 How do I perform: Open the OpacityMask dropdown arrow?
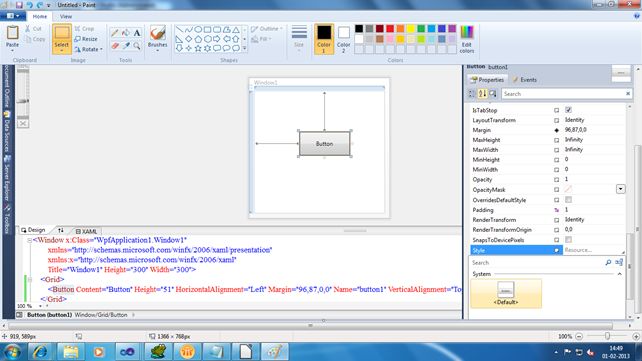click(x=621, y=189)
